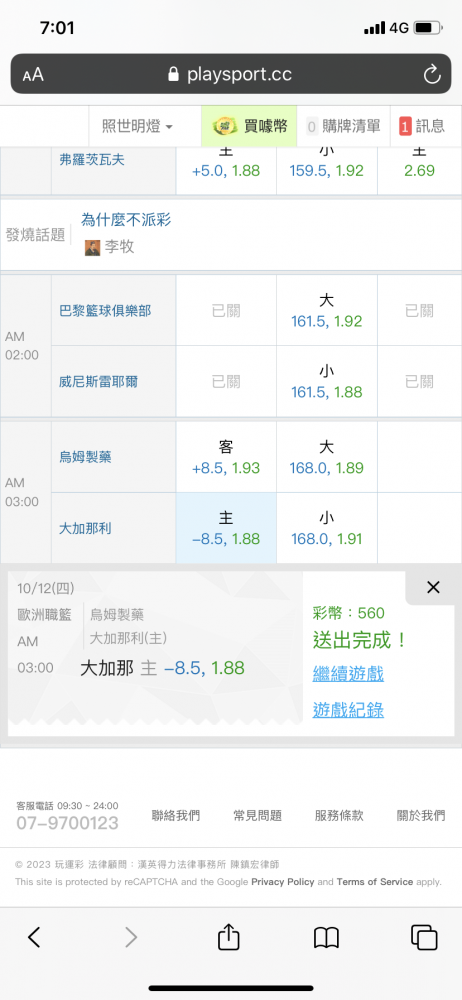
Task: Open Safari share sheet icon
Action: pos(228,938)
